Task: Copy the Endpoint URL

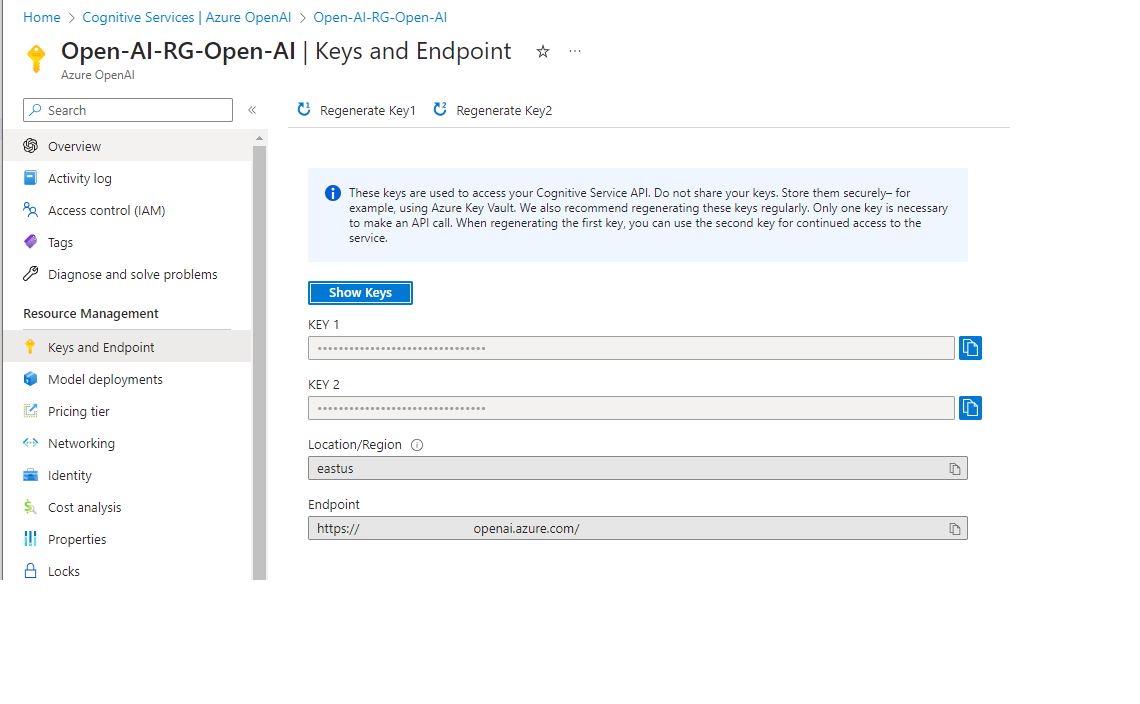Action: [955, 529]
